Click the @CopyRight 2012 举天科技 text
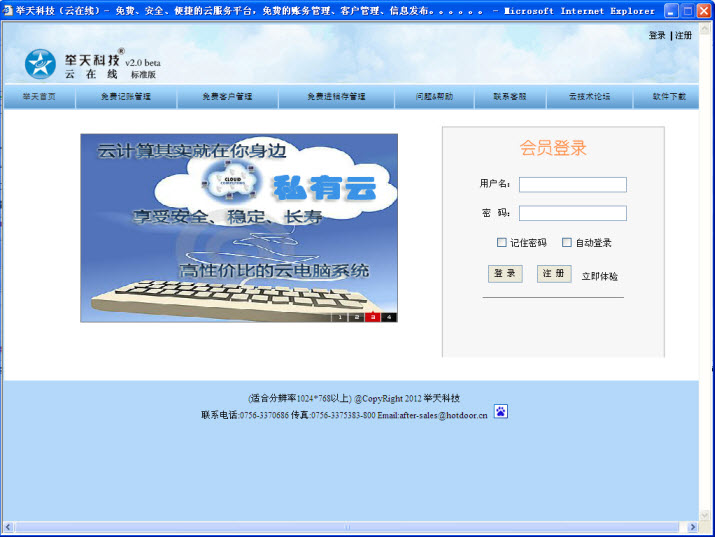Screen dimensions: 715x537 (407, 398)
